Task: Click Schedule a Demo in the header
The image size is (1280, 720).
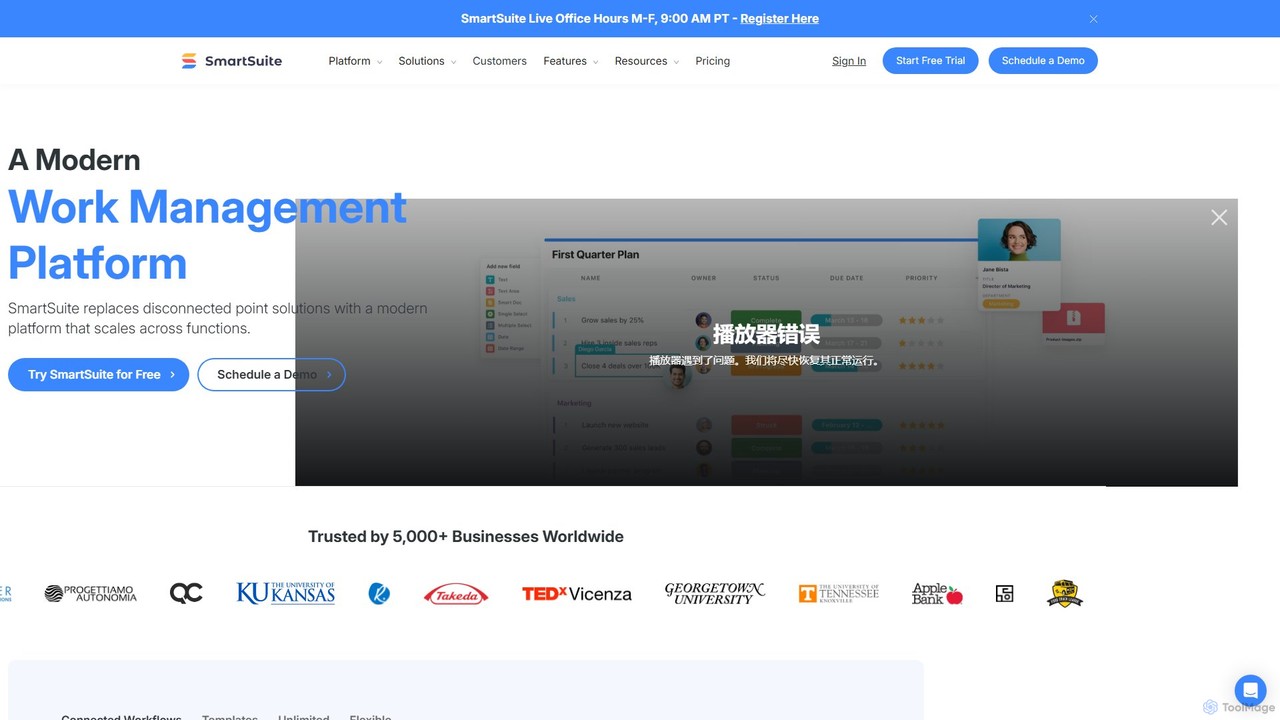Action: 1043,61
